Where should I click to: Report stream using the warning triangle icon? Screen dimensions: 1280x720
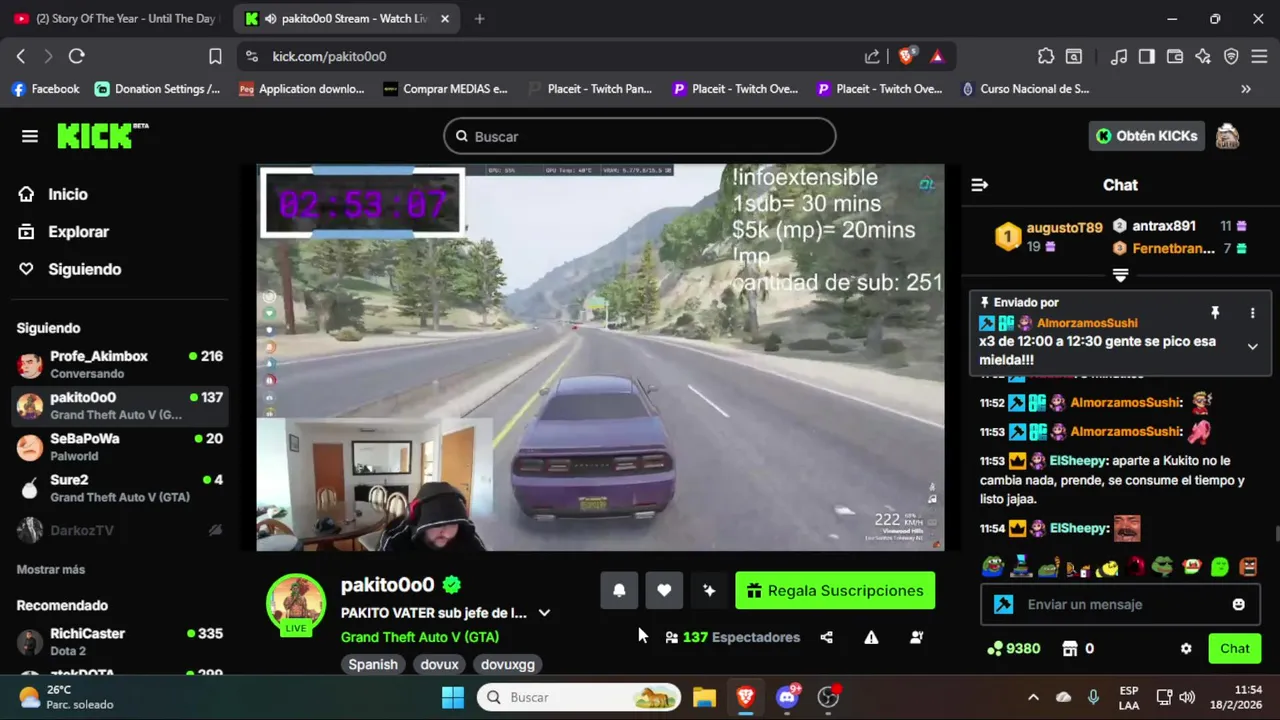pos(871,637)
